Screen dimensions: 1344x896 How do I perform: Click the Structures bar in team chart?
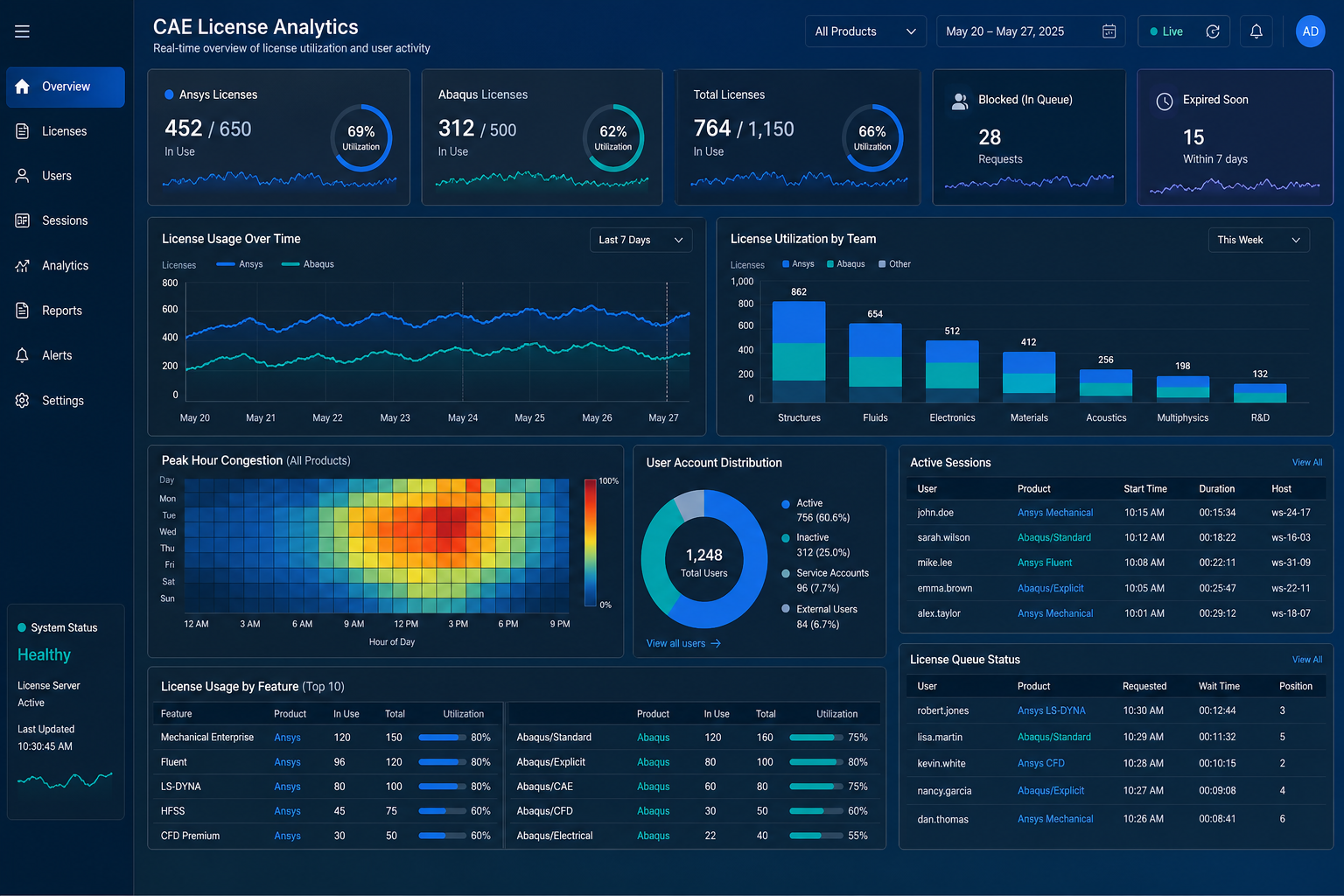(x=799, y=352)
